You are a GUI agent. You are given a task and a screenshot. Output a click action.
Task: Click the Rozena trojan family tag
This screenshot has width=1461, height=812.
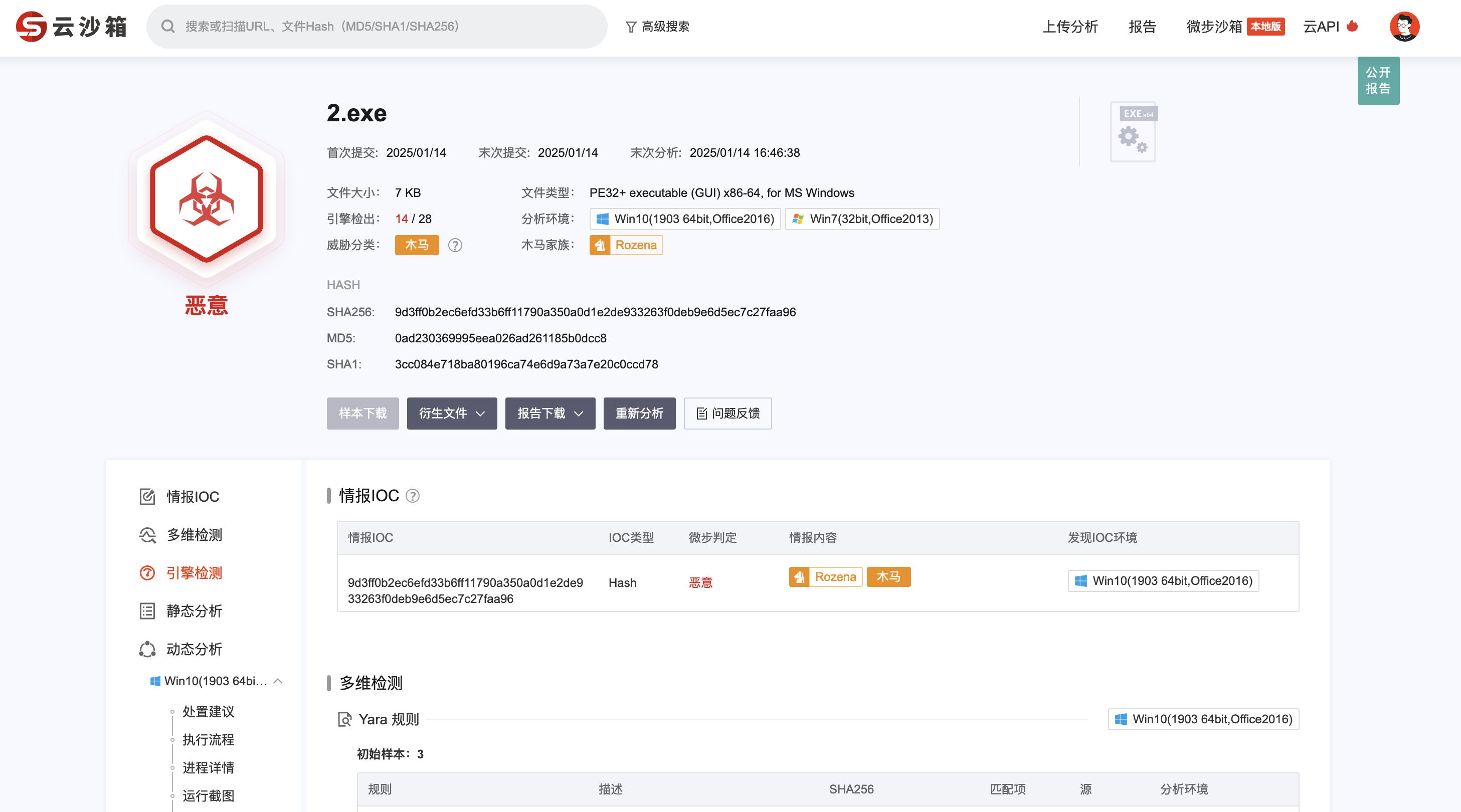pyautogui.click(x=626, y=245)
